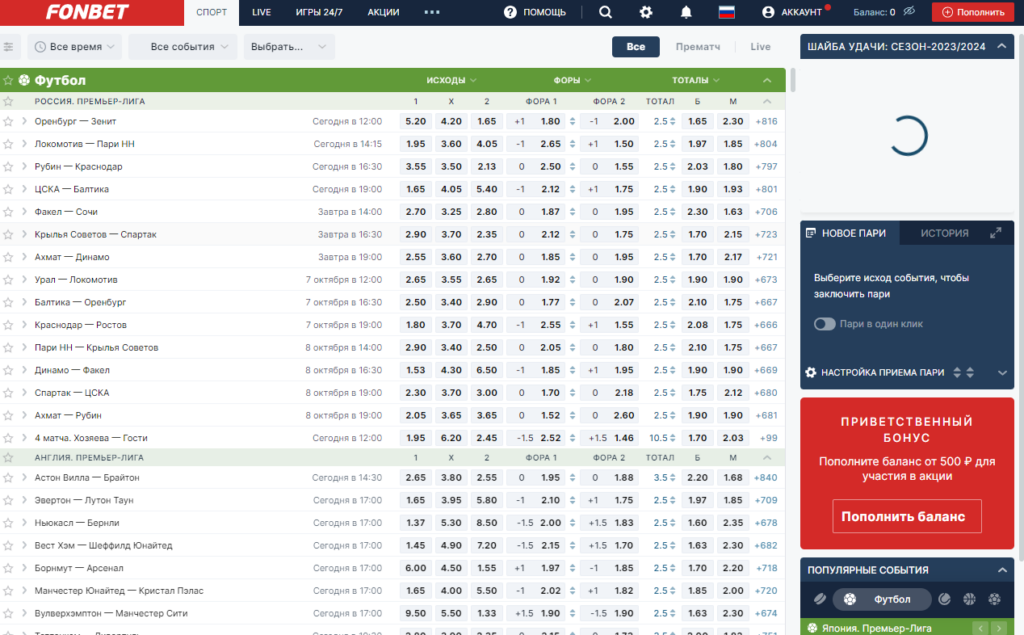Select the Все filter button
The width and height of the screenshot is (1024, 635).
click(x=635, y=47)
